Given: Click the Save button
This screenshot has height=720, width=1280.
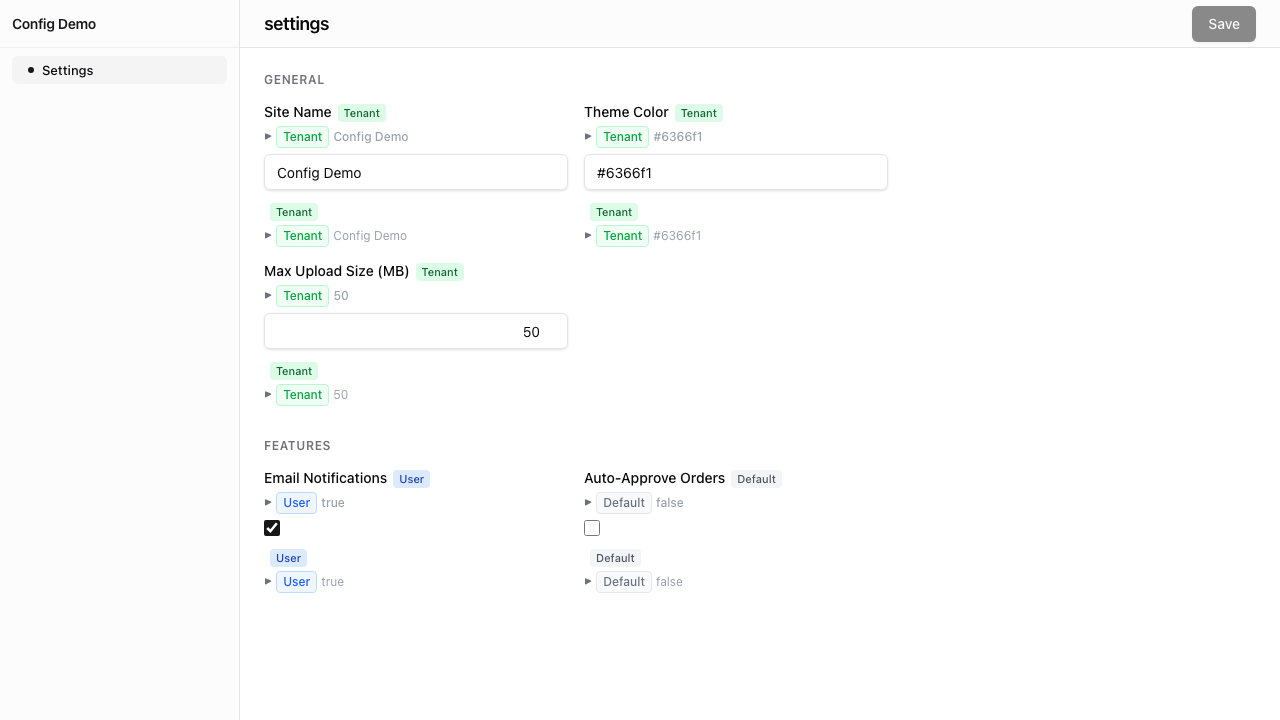Looking at the screenshot, I should click(x=1223, y=24).
